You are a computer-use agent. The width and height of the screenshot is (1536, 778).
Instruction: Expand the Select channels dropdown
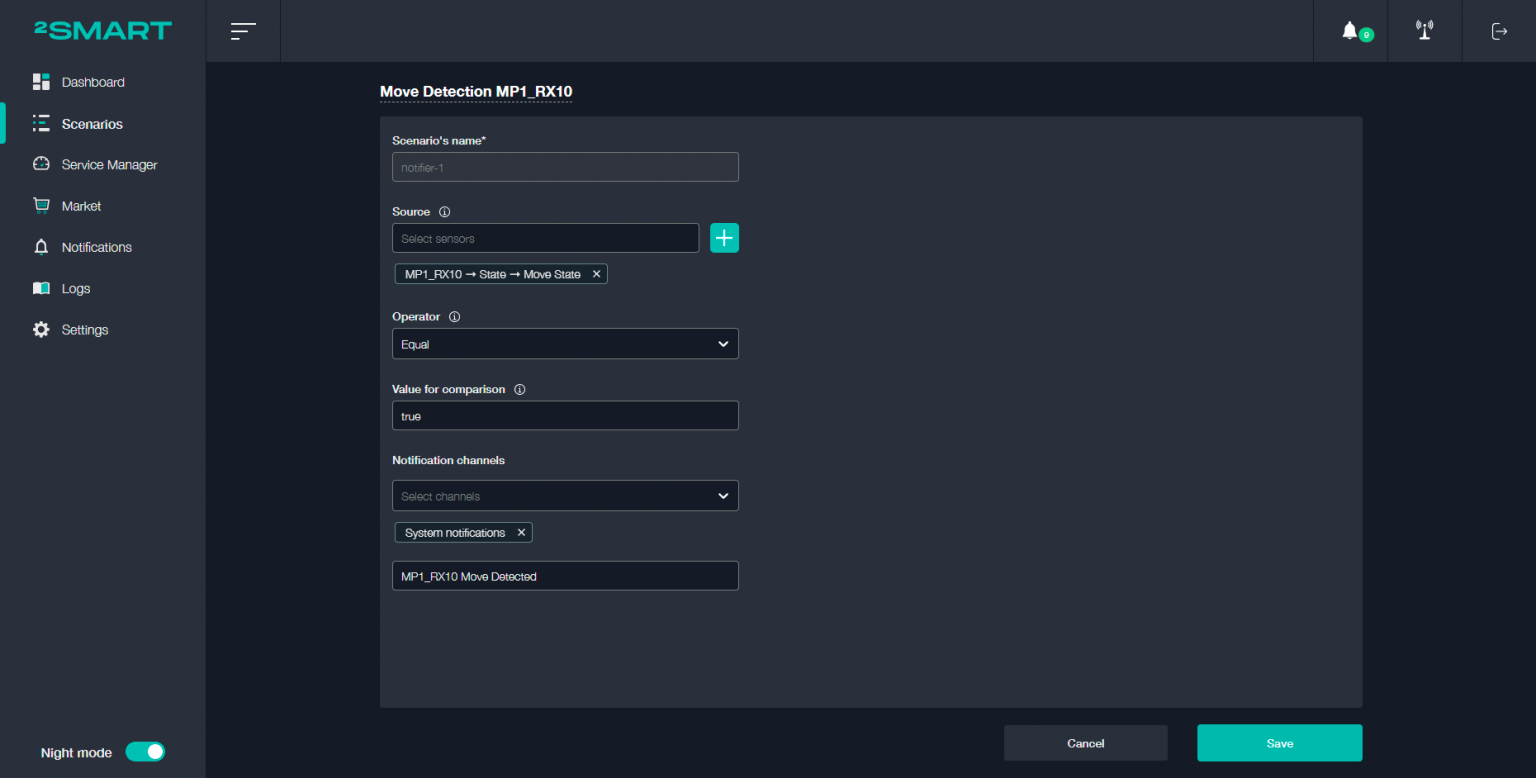564,495
